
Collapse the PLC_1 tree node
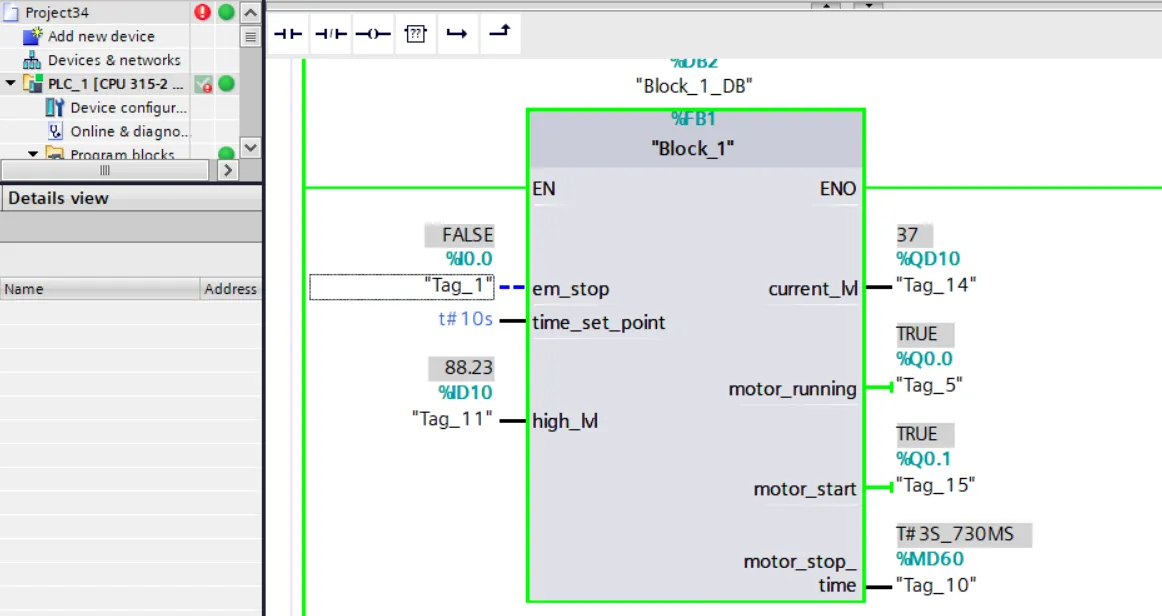click(x=10, y=83)
